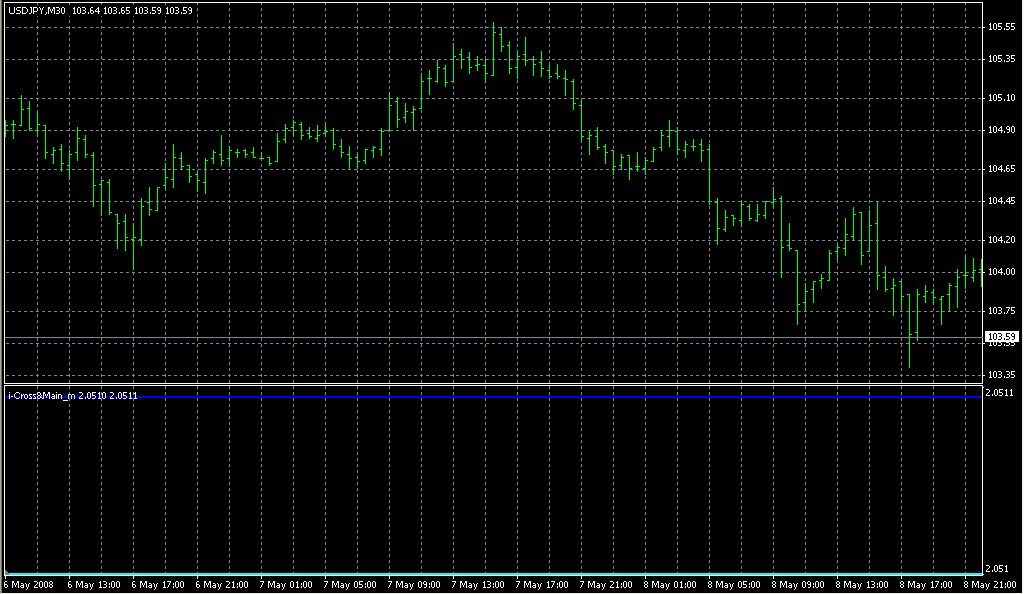Click the 7 May 17:00 time label

[x=542, y=586]
